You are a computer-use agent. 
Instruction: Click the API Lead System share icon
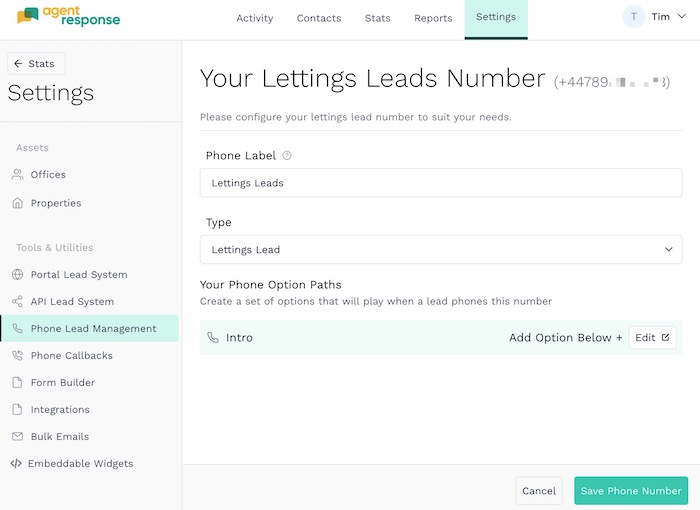click(17, 302)
